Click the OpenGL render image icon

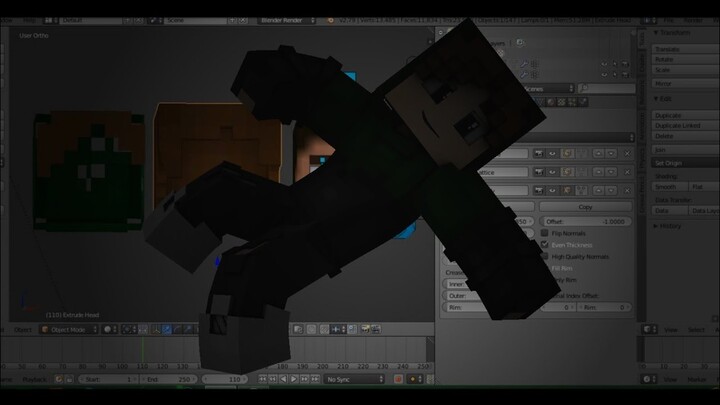(x=365, y=329)
